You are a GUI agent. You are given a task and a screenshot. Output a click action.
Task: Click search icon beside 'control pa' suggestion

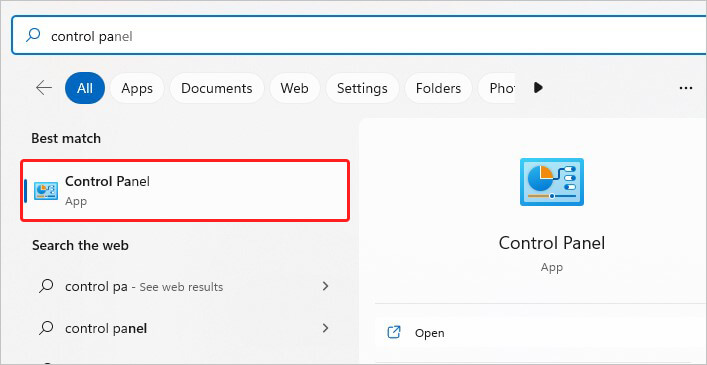46,287
